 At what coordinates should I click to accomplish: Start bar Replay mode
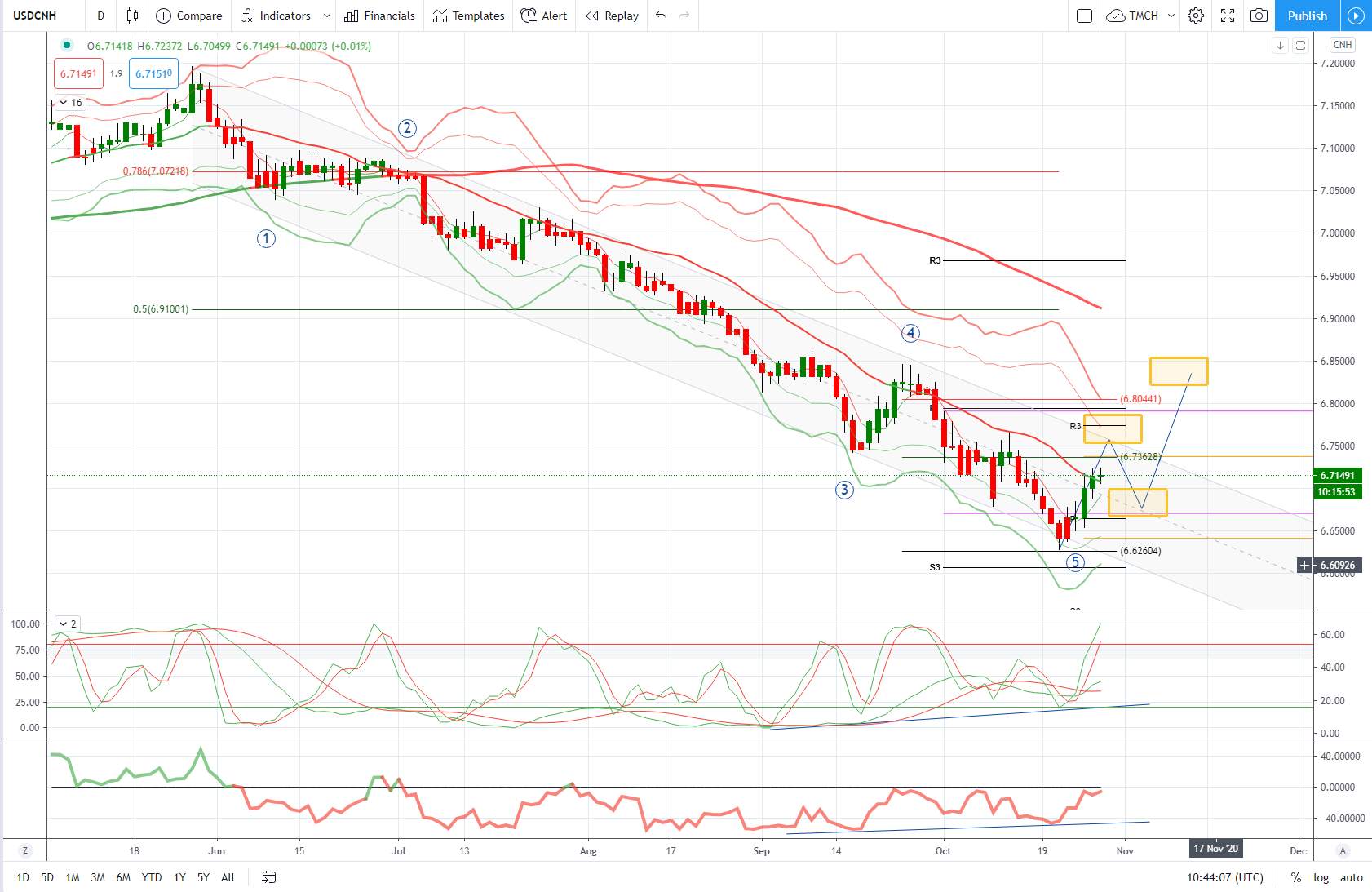(612, 16)
